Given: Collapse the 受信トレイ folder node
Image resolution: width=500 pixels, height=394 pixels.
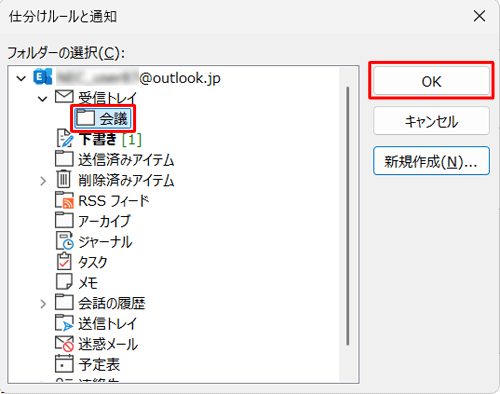Looking at the screenshot, I should pyautogui.click(x=43, y=99).
